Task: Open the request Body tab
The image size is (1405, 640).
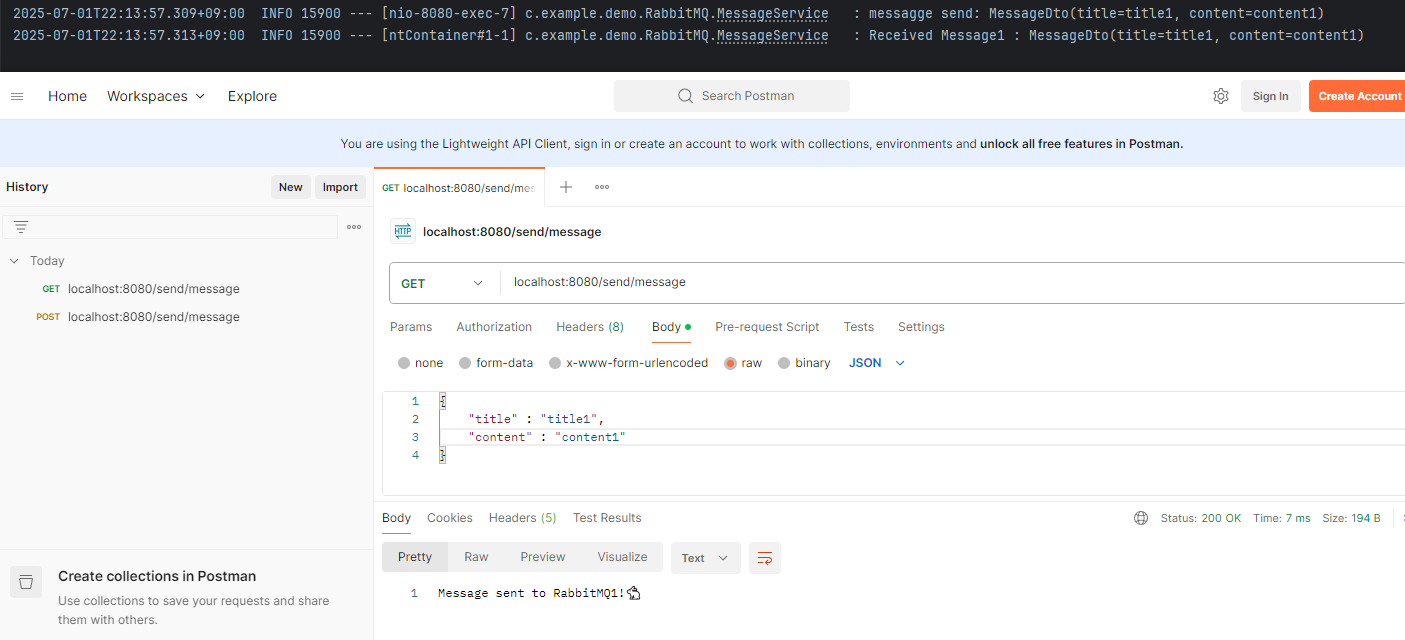Action: coord(671,327)
